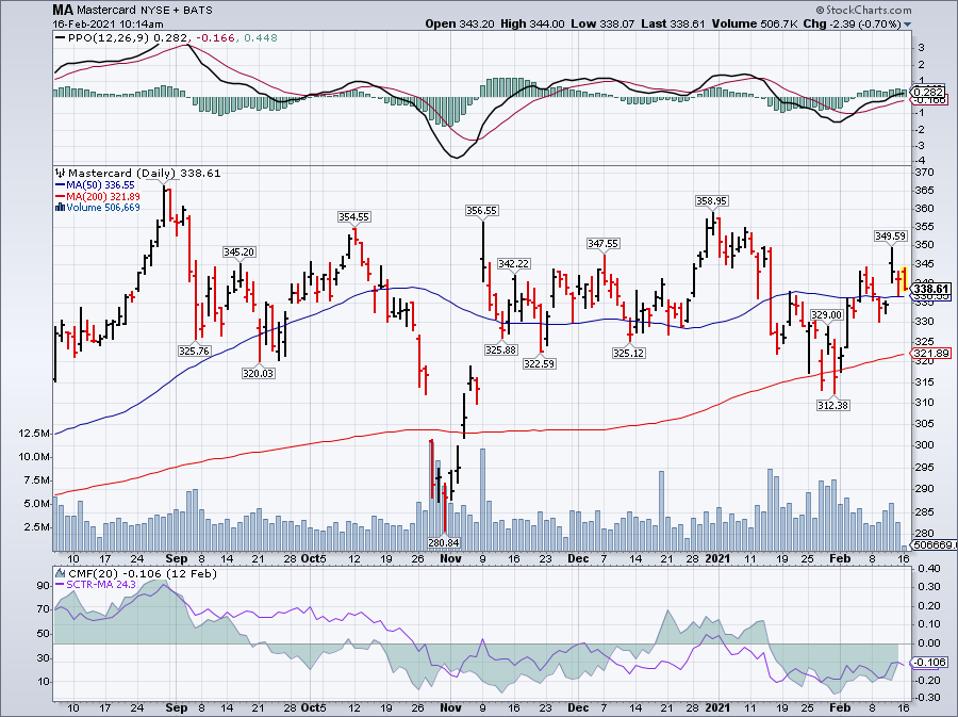Click the -0.30 CMF axis label
This screenshot has height=717, width=958.
[x=927, y=698]
